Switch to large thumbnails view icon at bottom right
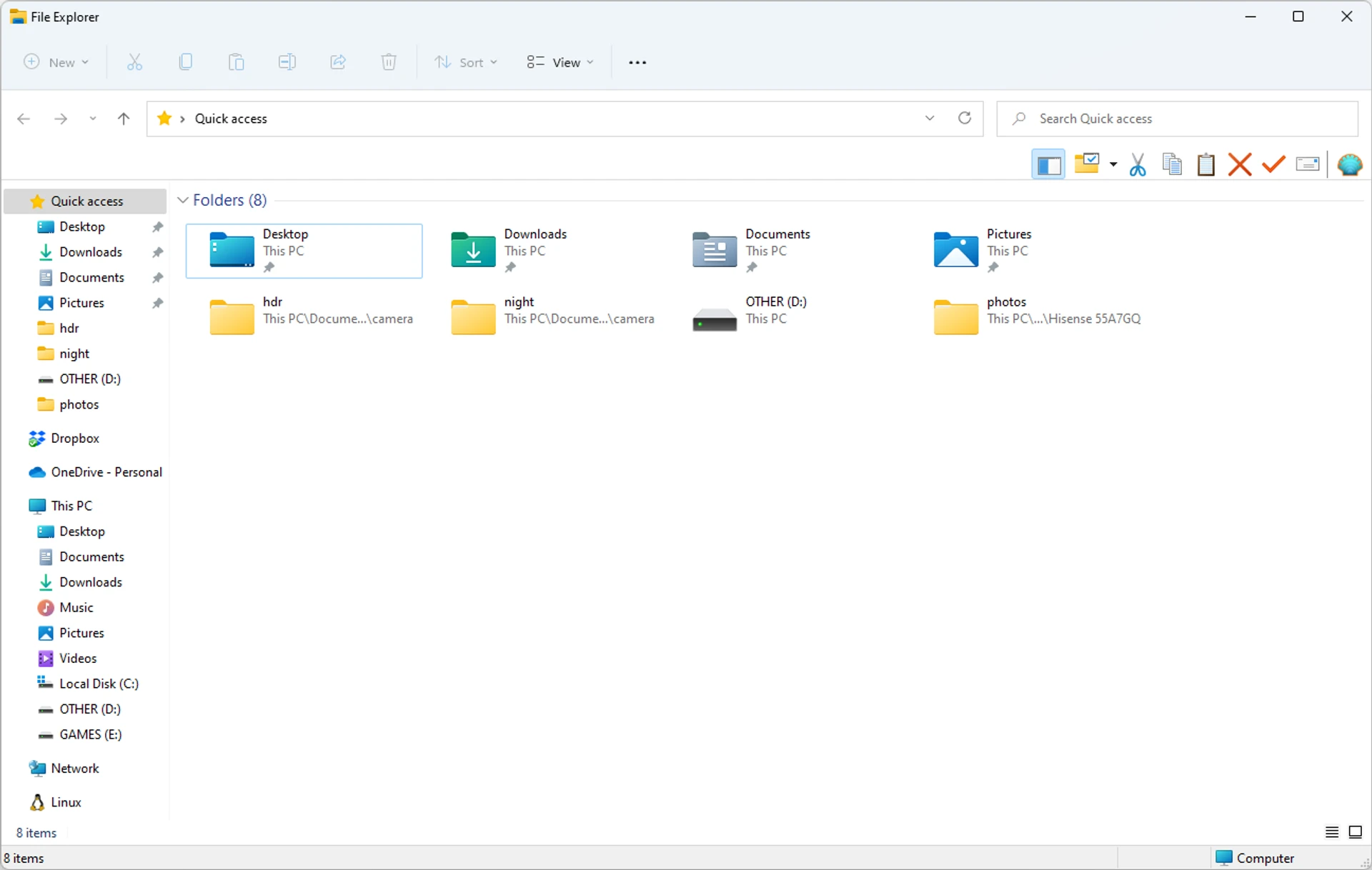1372x870 pixels. [1355, 832]
